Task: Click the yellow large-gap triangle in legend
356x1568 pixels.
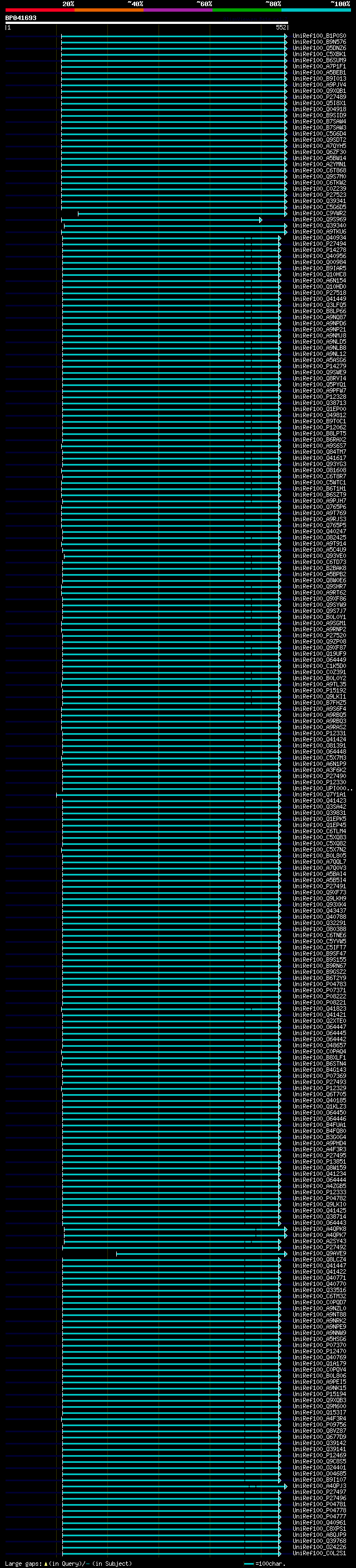Action: coord(46,1564)
